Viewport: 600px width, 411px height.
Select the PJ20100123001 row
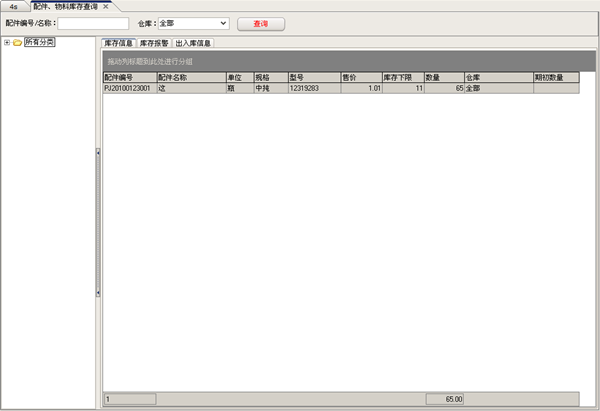coord(128,89)
